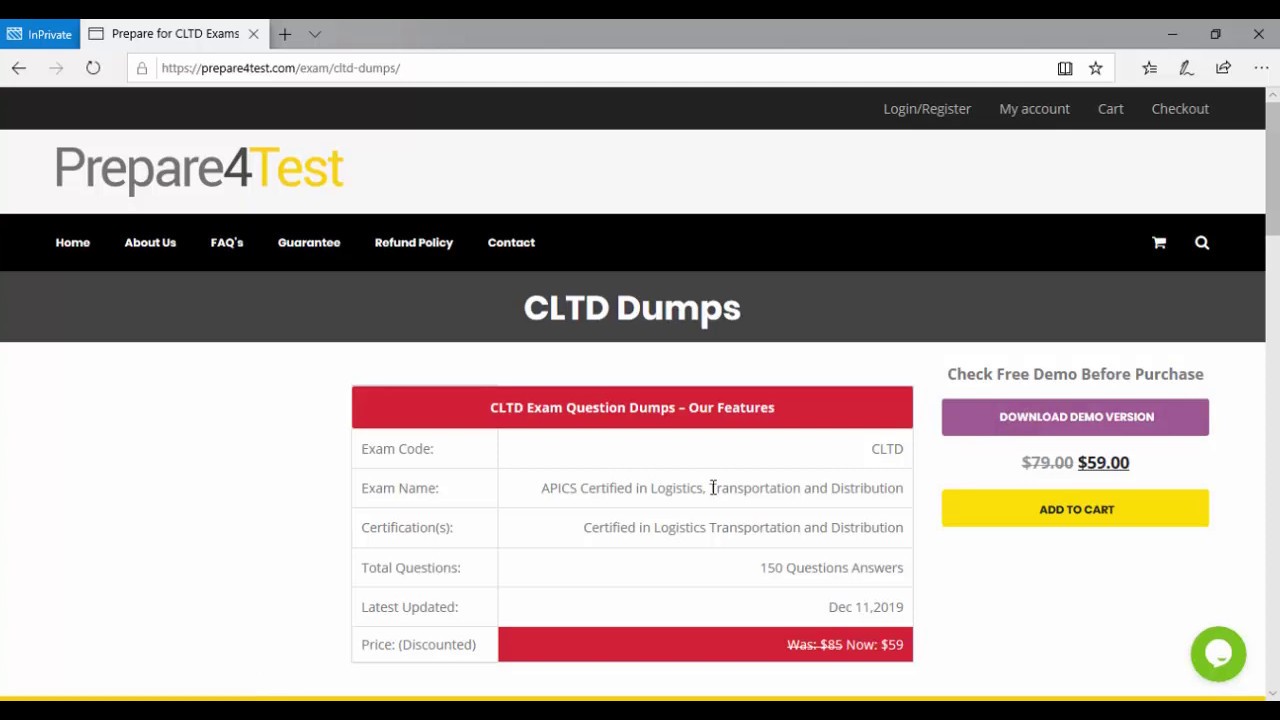Click the 'Exam Code:' label

pos(397,449)
